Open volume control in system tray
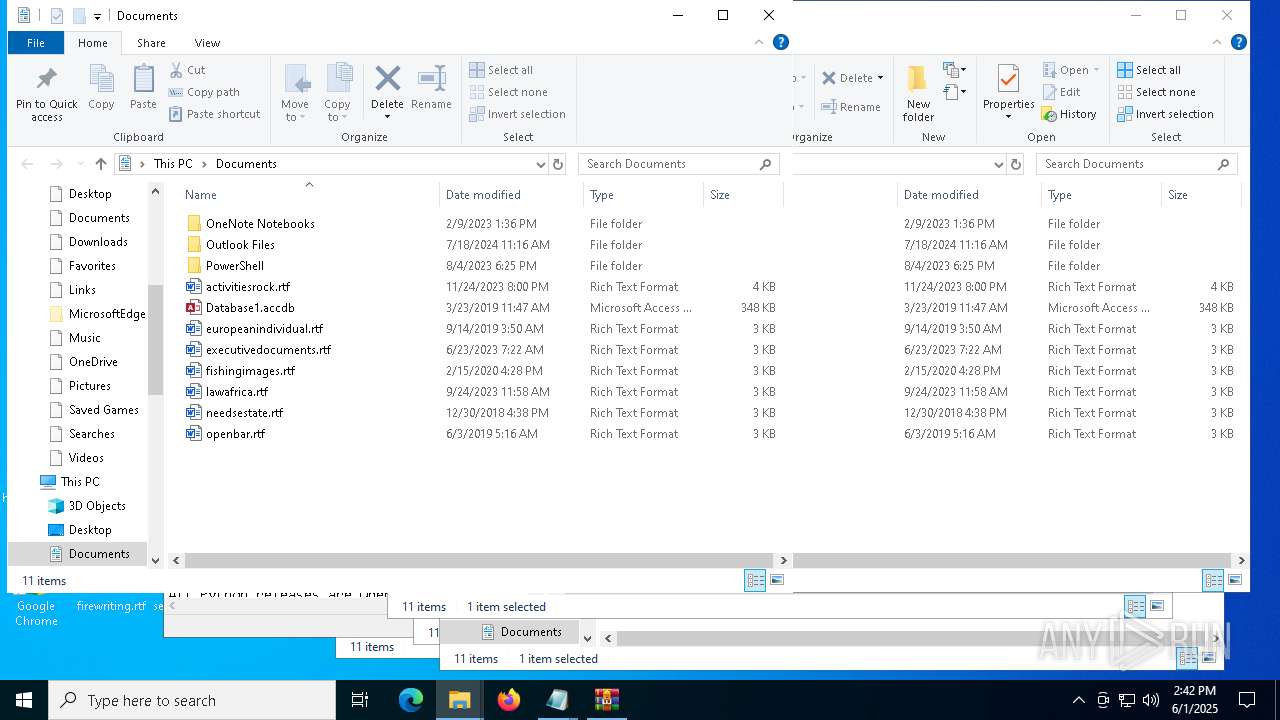This screenshot has width=1280, height=720. pos(1151,700)
